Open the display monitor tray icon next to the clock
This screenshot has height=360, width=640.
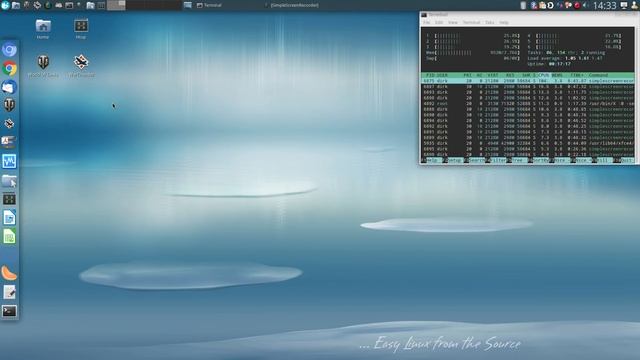[x=624, y=5]
